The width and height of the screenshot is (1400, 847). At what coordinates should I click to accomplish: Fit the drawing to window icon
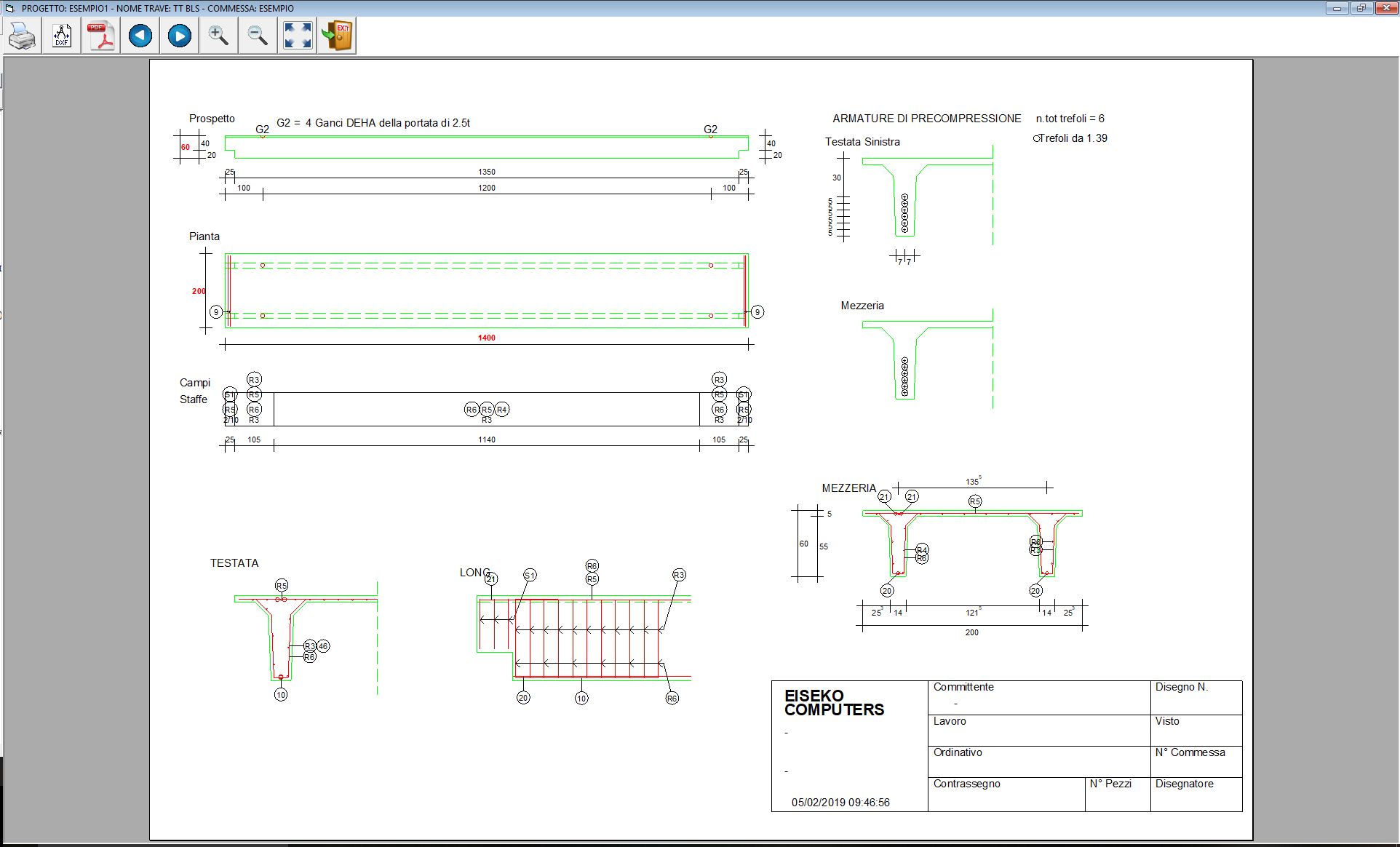pos(298,36)
